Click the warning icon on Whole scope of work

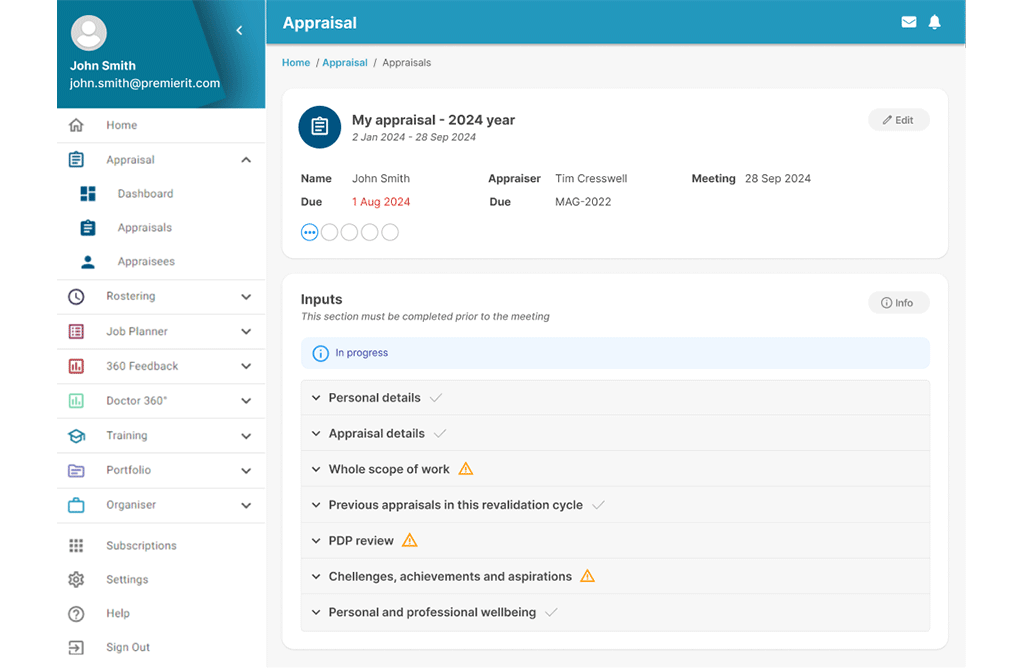coord(466,469)
